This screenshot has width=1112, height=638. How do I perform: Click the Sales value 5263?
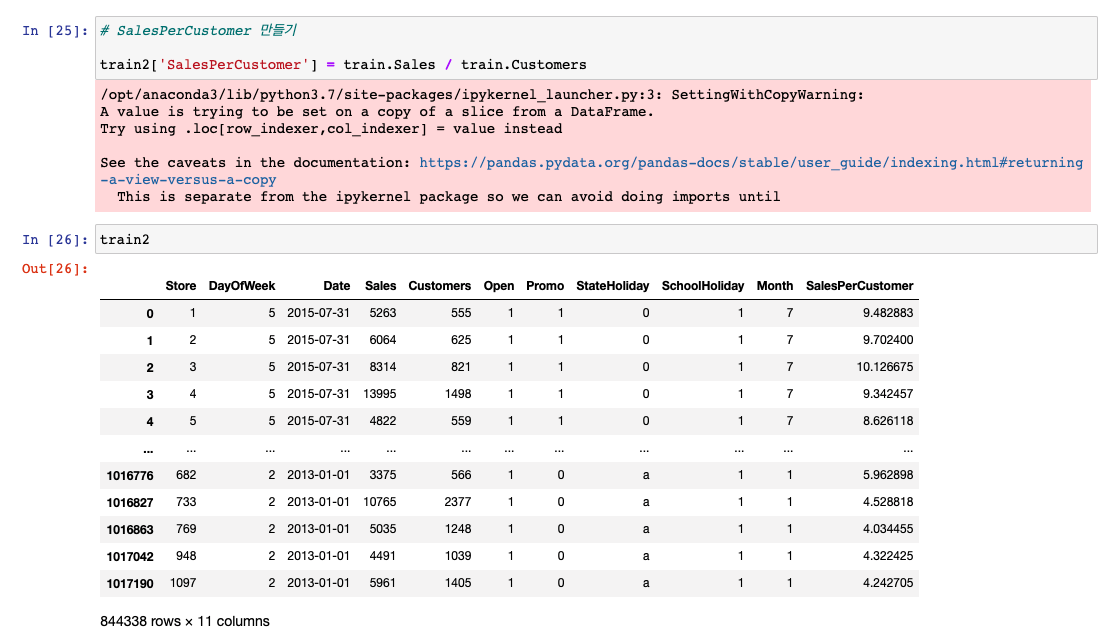(x=383, y=313)
